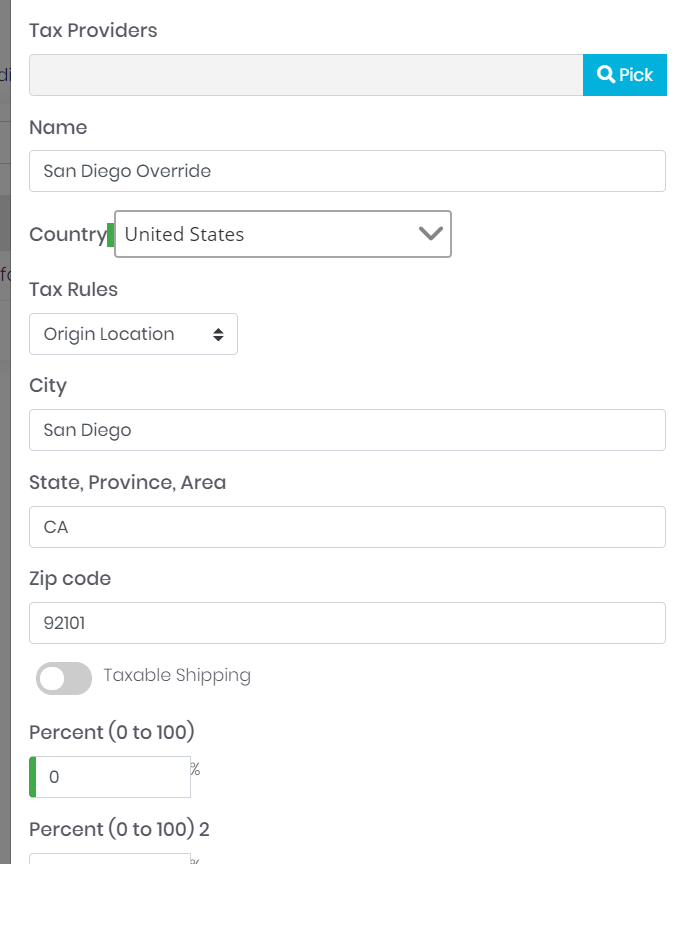
Task: Click the chevron arrow in Country selector
Action: (430, 234)
